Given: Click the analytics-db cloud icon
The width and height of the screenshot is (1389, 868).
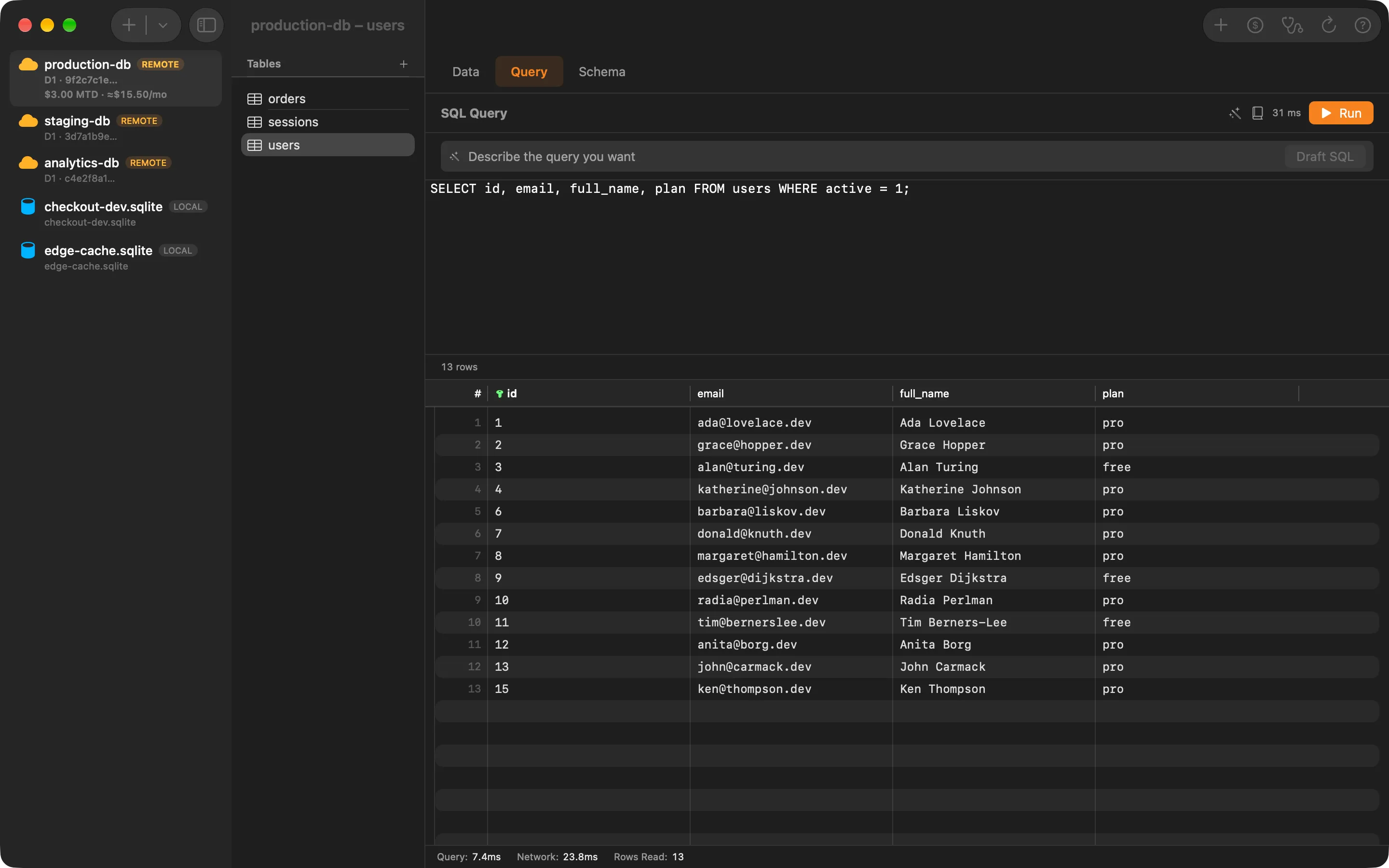Looking at the screenshot, I should tap(28, 163).
